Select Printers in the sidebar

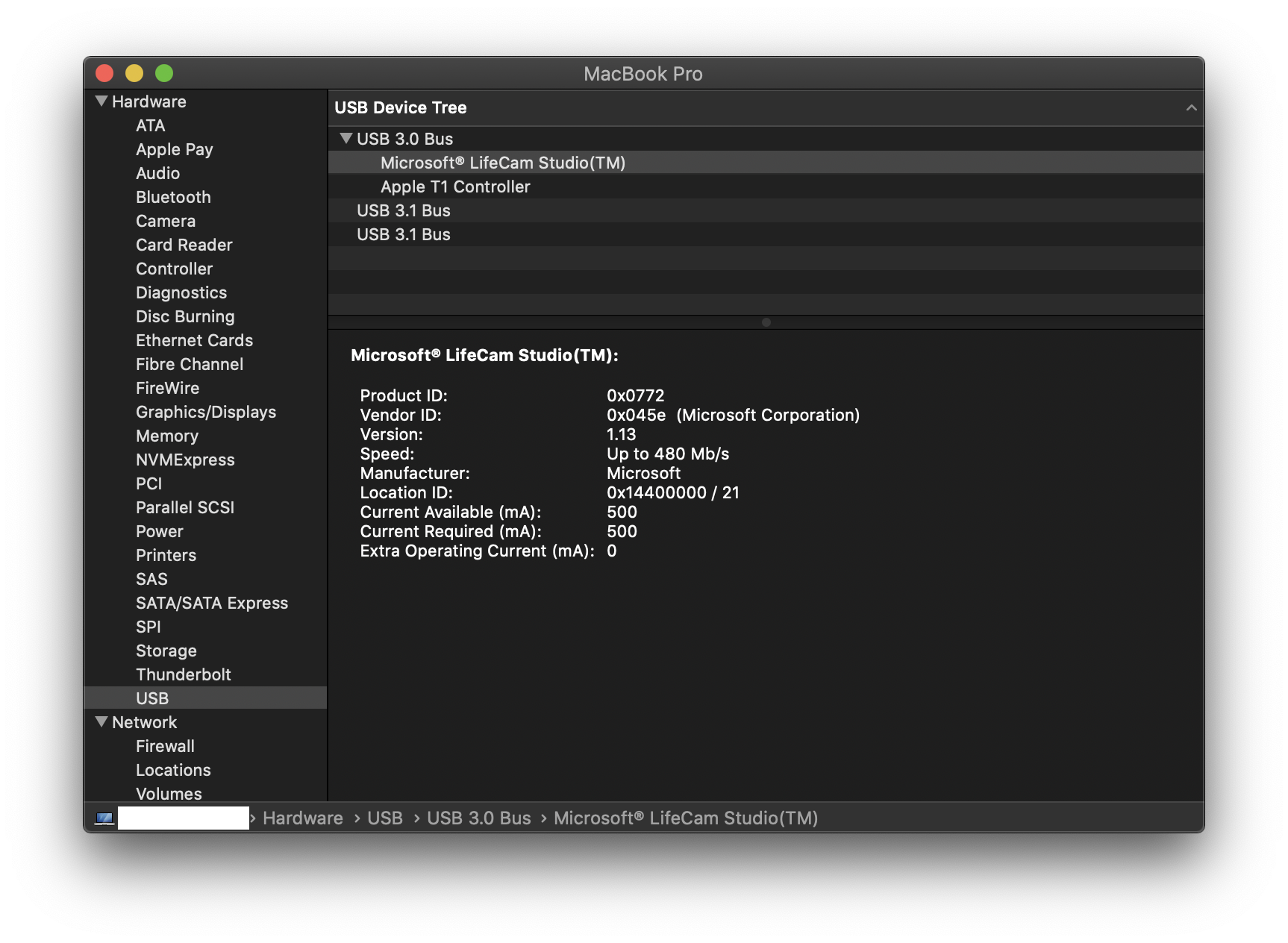pos(166,555)
